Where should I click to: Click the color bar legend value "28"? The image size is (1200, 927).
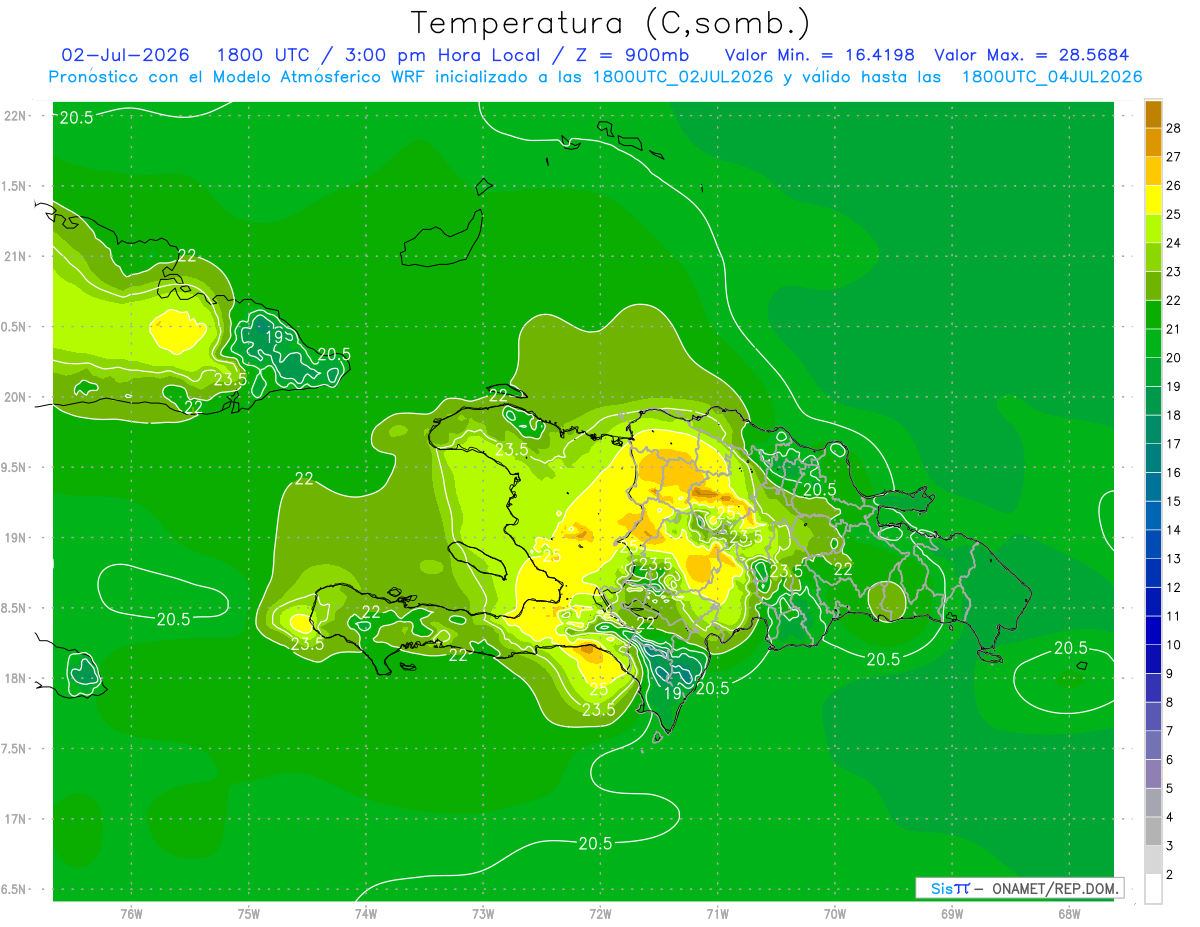[1174, 128]
